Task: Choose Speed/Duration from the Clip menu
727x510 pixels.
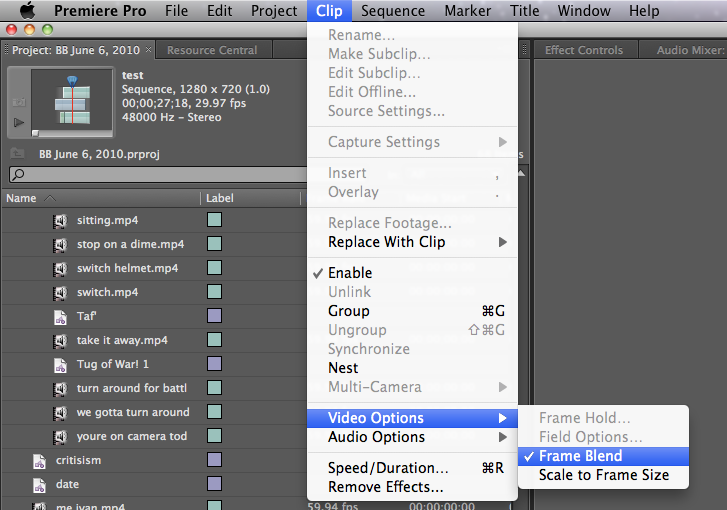Action: coord(412,468)
